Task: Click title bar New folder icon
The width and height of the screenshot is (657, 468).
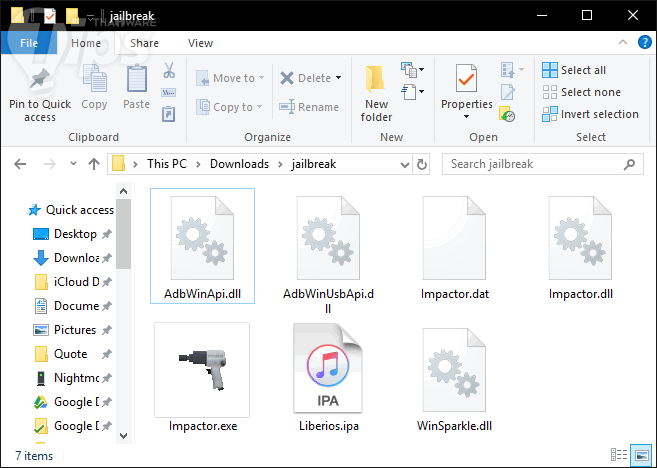Action: [x=72, y=16]
